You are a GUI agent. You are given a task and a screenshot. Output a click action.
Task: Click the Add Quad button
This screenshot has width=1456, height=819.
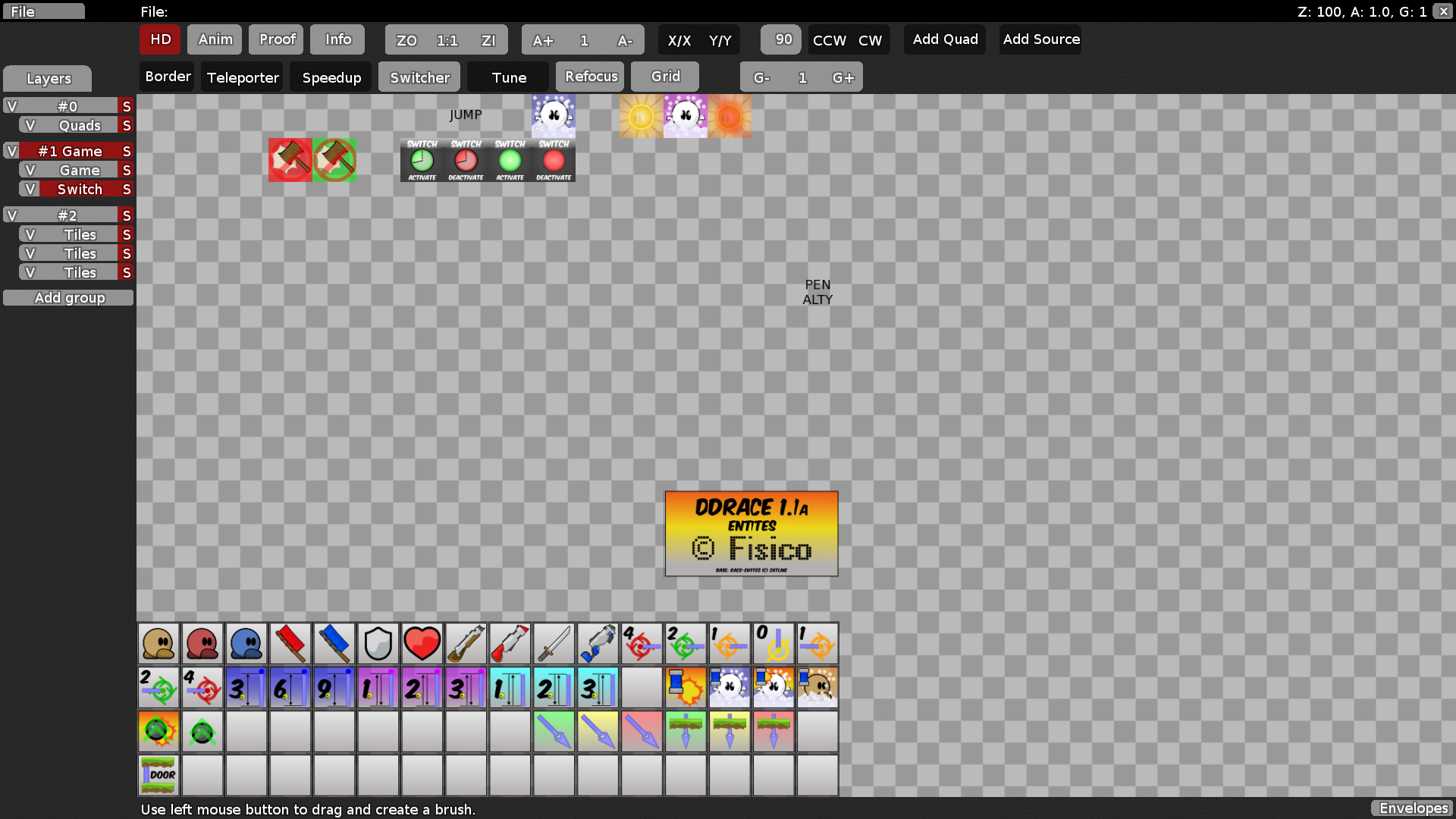click(x=944, y=39)
